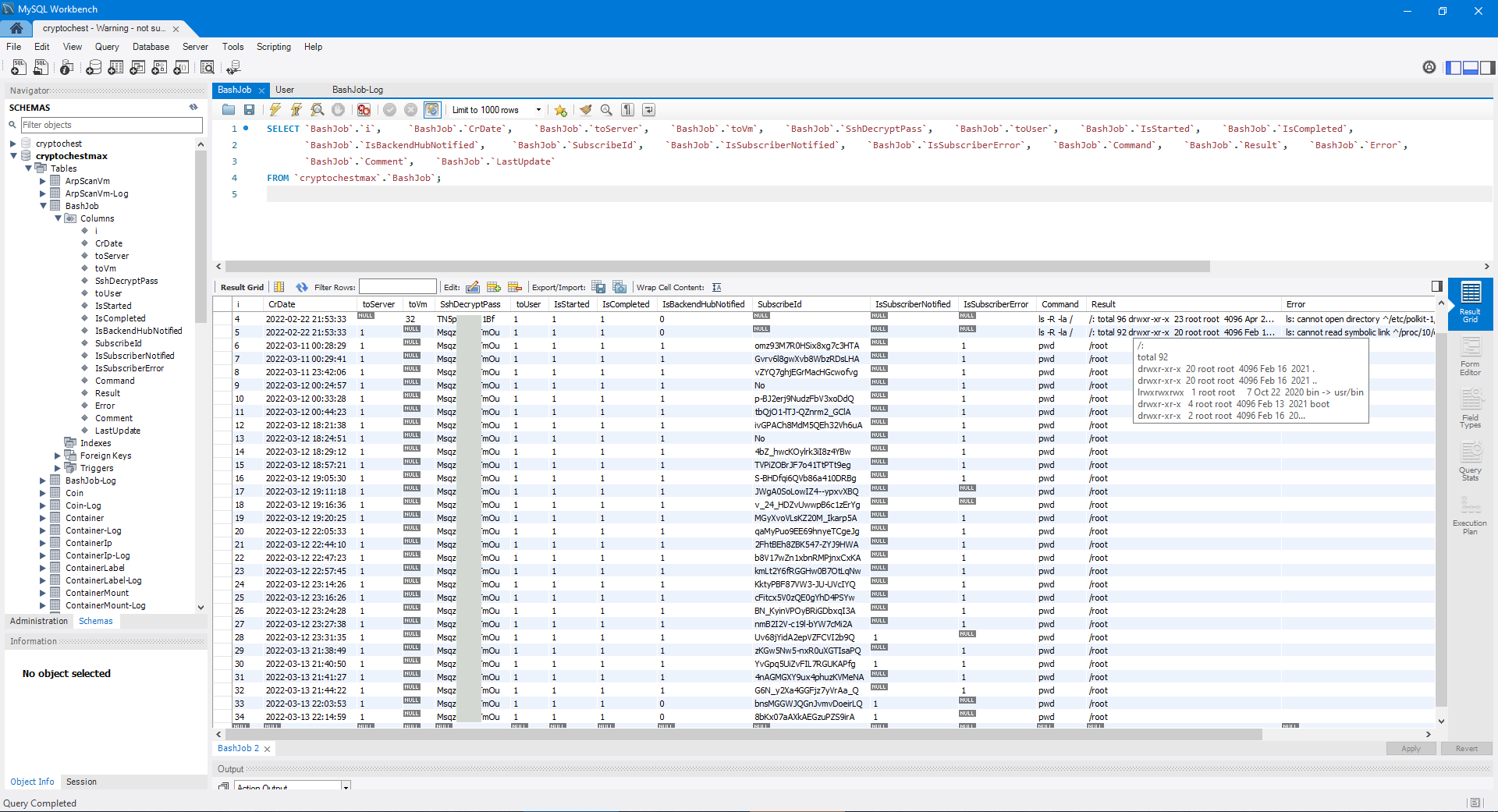Delete selected rows from the result grid

point(514,287)
